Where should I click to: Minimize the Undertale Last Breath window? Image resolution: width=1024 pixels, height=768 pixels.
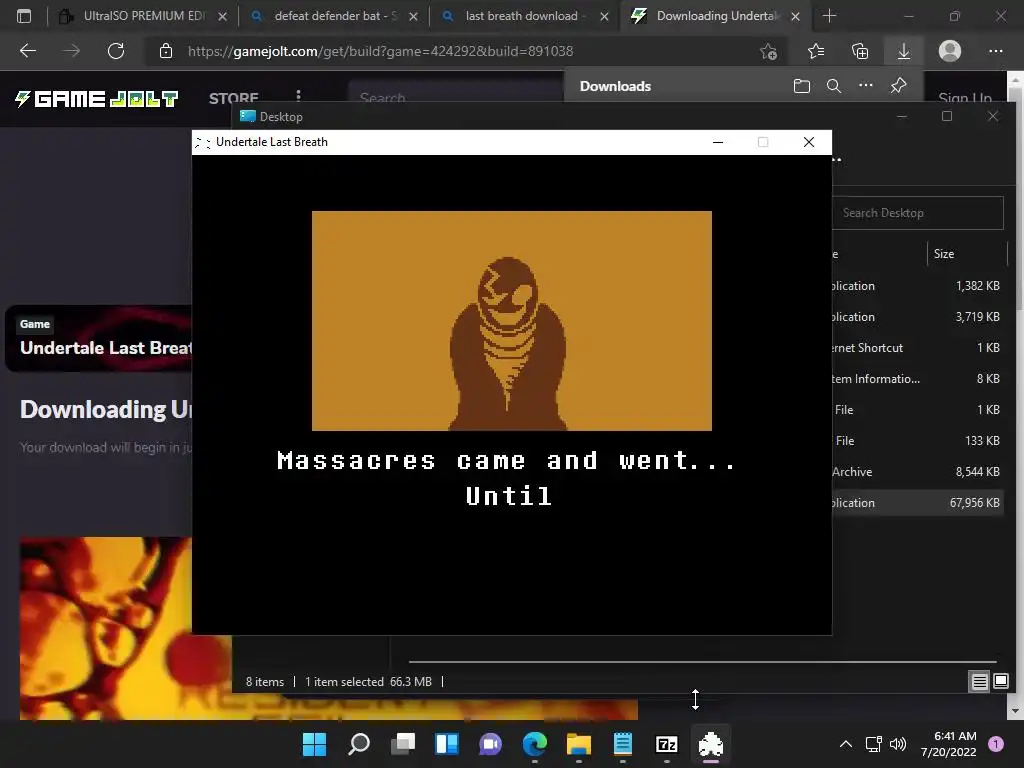[718, 142]
